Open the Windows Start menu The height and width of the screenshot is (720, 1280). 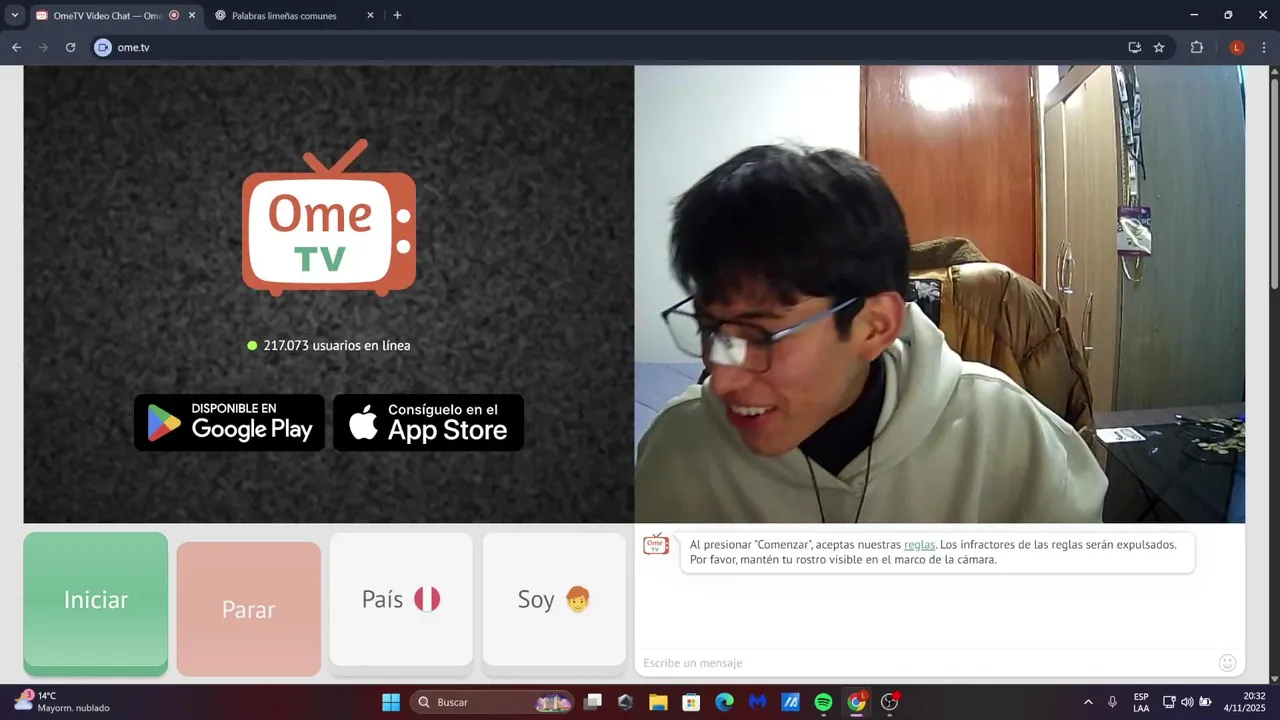[391, 702]
